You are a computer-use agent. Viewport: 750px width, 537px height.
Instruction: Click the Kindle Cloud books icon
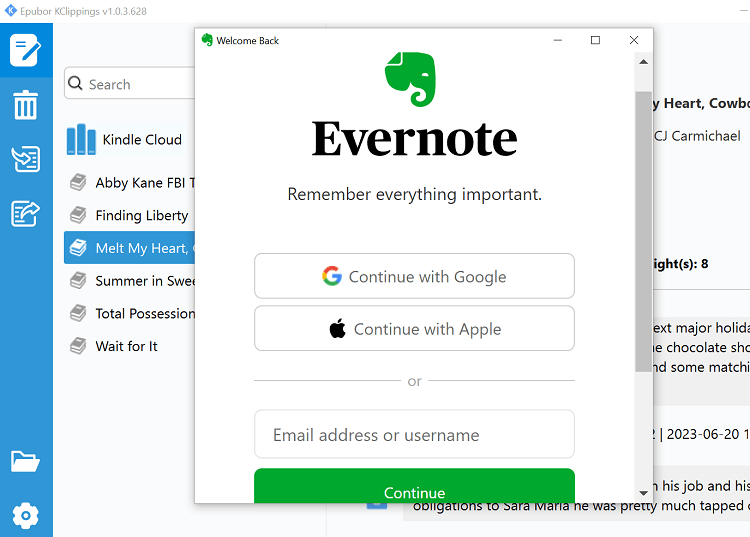81,139
